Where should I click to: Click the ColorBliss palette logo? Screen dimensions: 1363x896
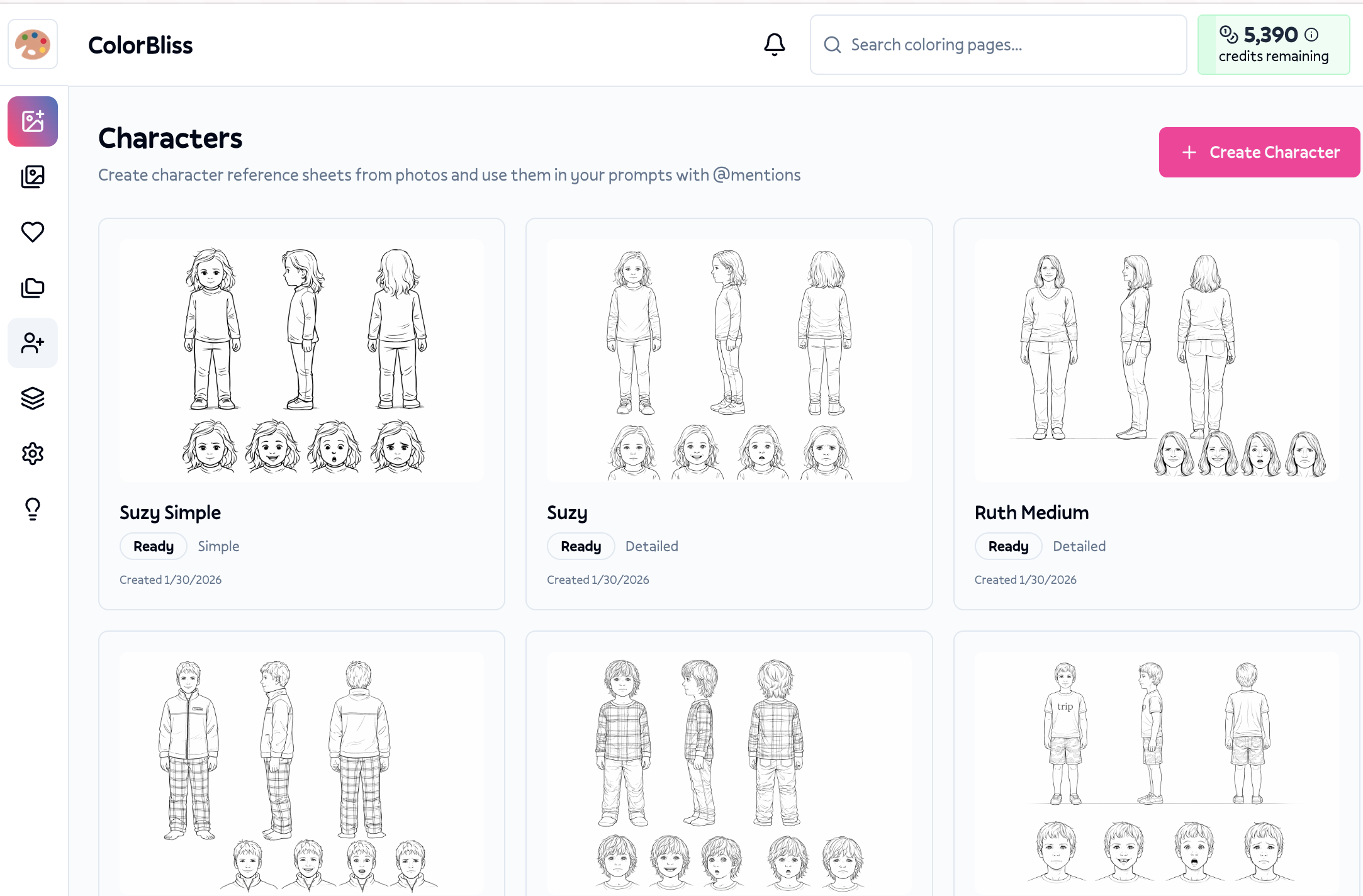point(33,45)
